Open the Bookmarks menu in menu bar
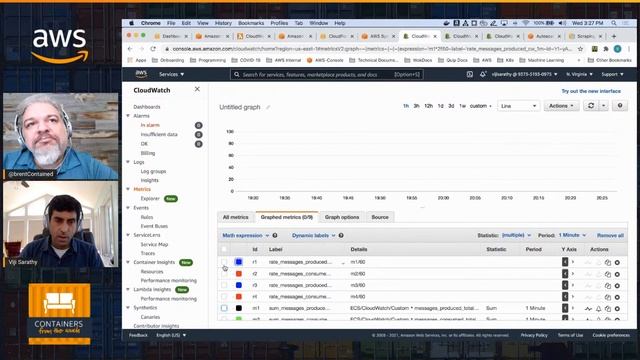Screen dimensions: 640x360 (x=251, y=23)
